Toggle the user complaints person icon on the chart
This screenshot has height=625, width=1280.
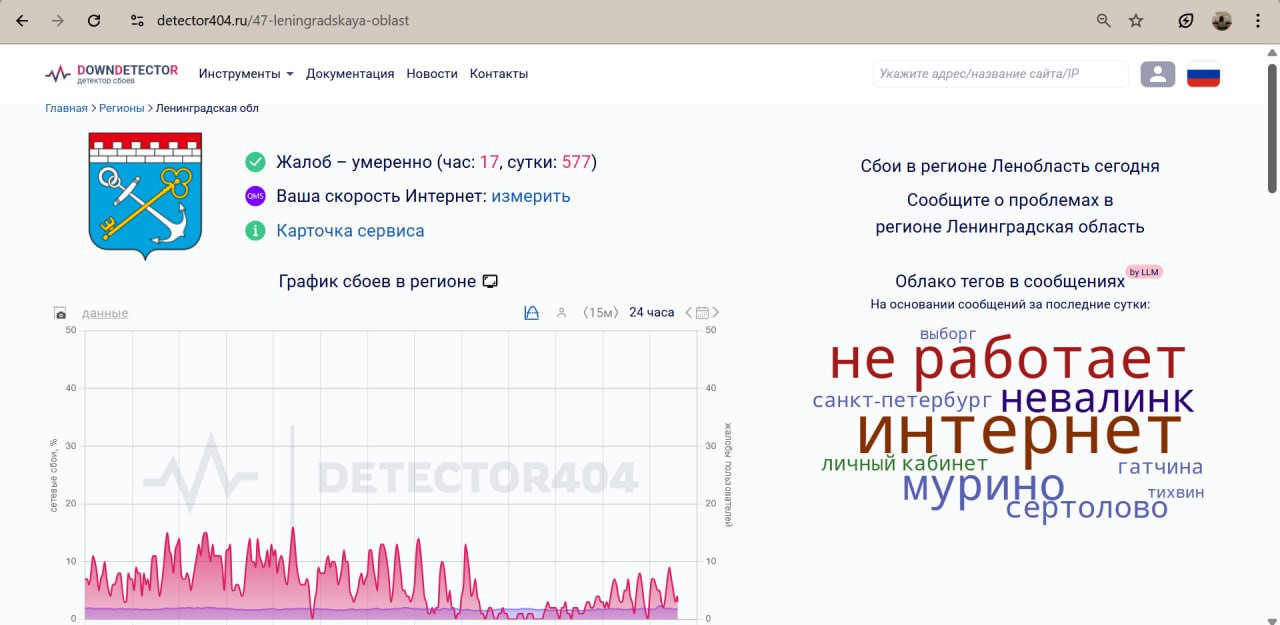(x=561, y=313)
